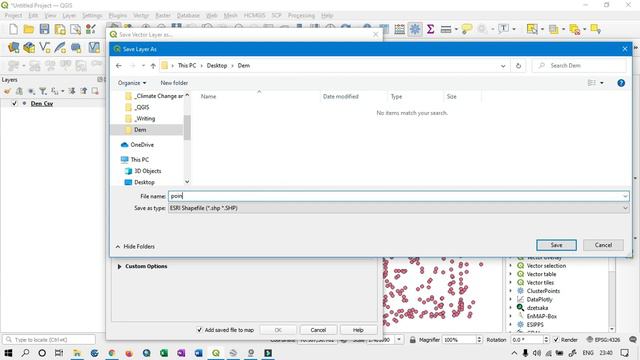Click the Text Annotation icon
Image resolution: width=640 pixels, height=360 pixels.
click(x=504, y=29)
